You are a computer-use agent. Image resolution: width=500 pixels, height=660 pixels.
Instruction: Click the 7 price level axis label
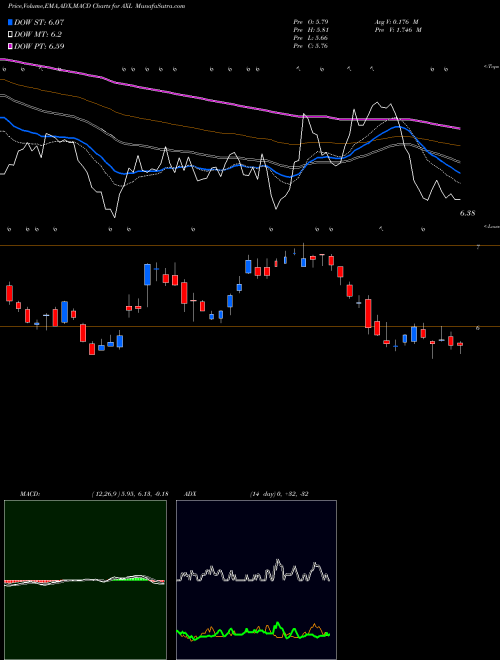(x=478, y=248)
